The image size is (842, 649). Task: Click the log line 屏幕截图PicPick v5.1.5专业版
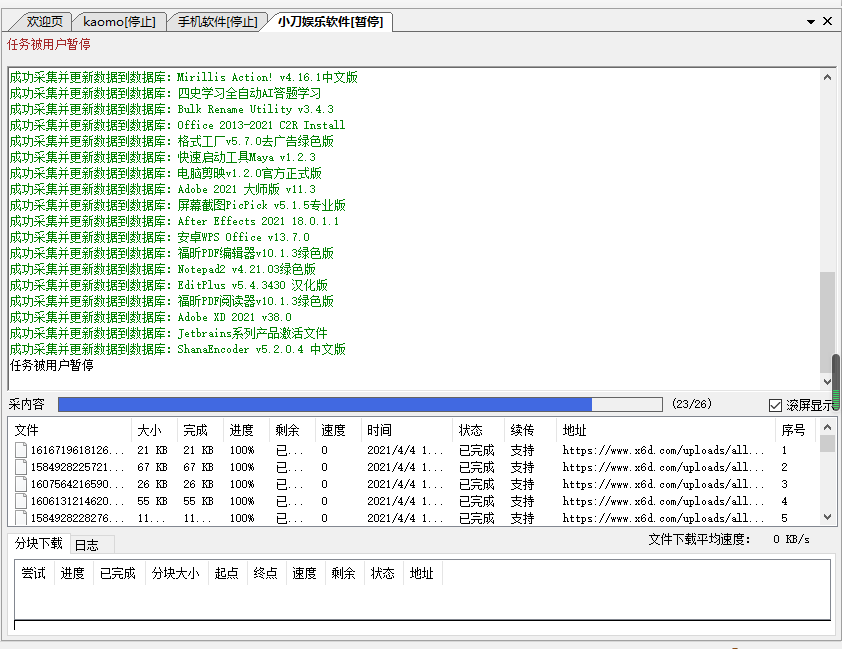click(178, 205)
